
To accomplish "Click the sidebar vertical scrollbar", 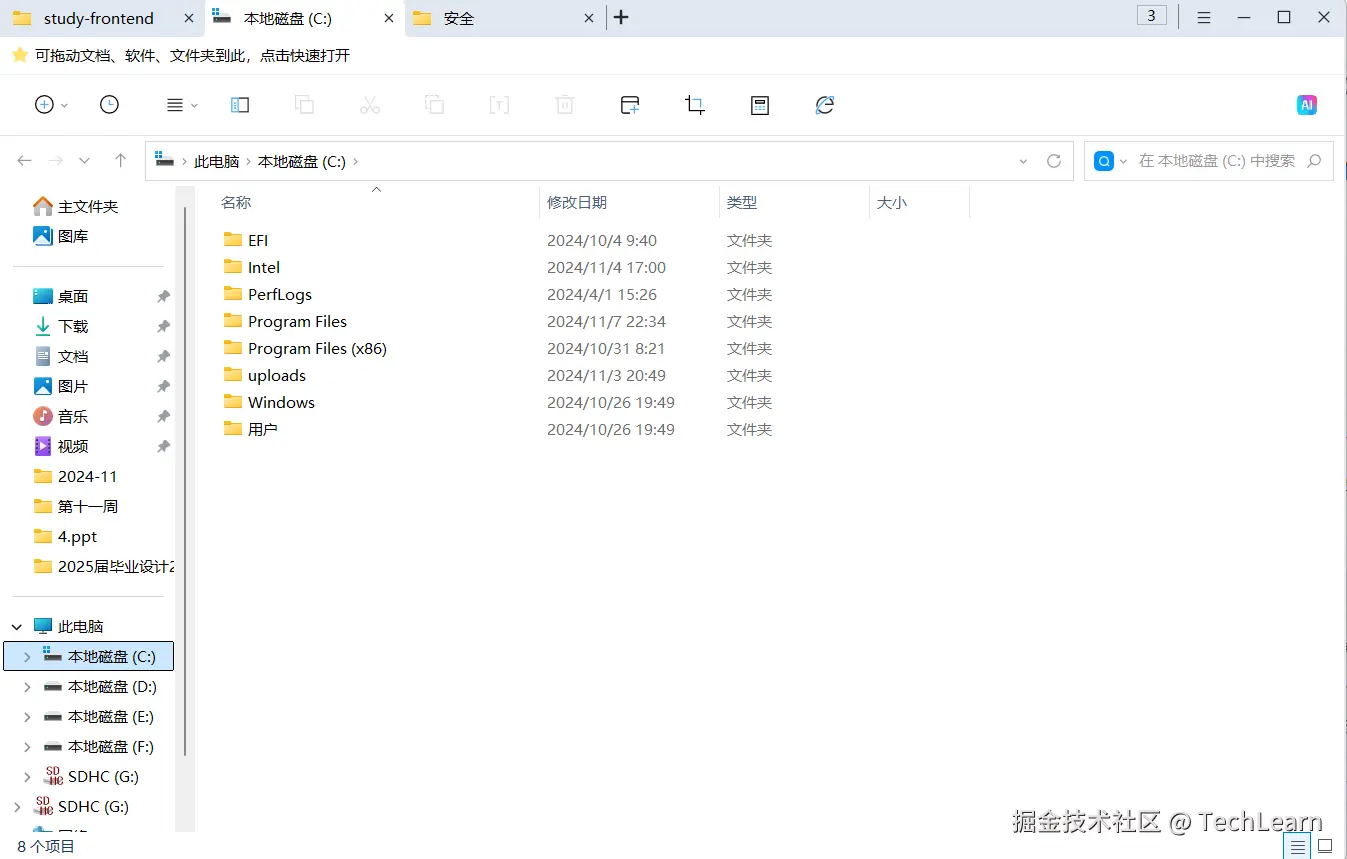I will tap(185, 480).
